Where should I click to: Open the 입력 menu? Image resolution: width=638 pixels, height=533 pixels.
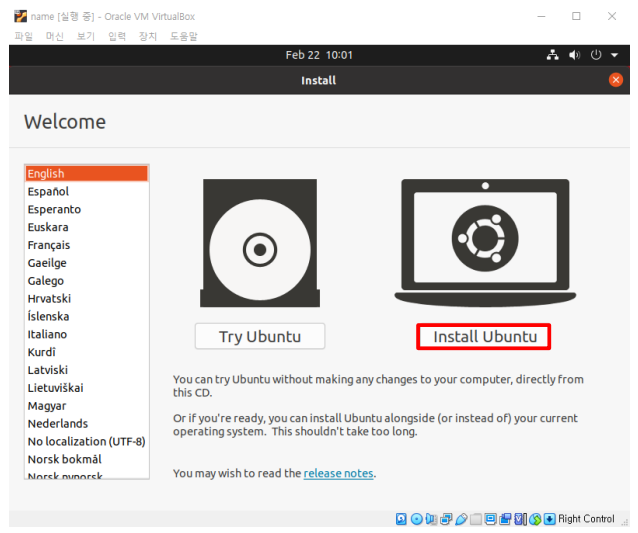click(117, 36)
